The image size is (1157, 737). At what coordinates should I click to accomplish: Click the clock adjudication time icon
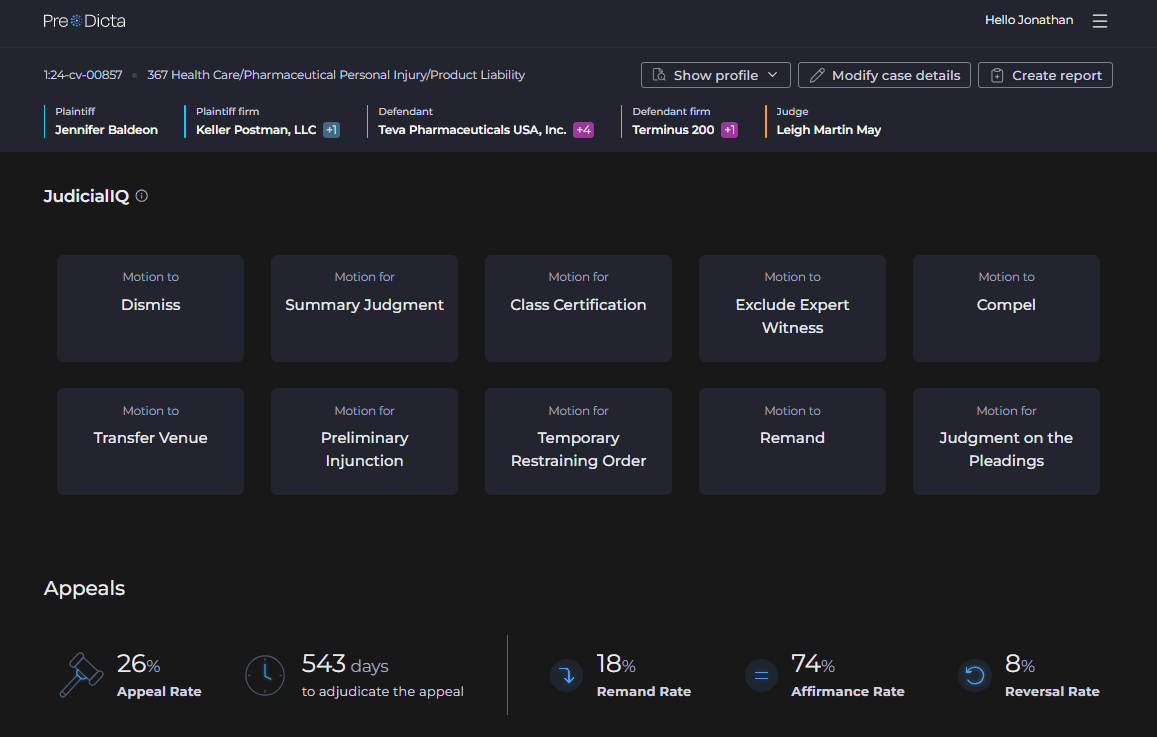[x=265, y=676]
